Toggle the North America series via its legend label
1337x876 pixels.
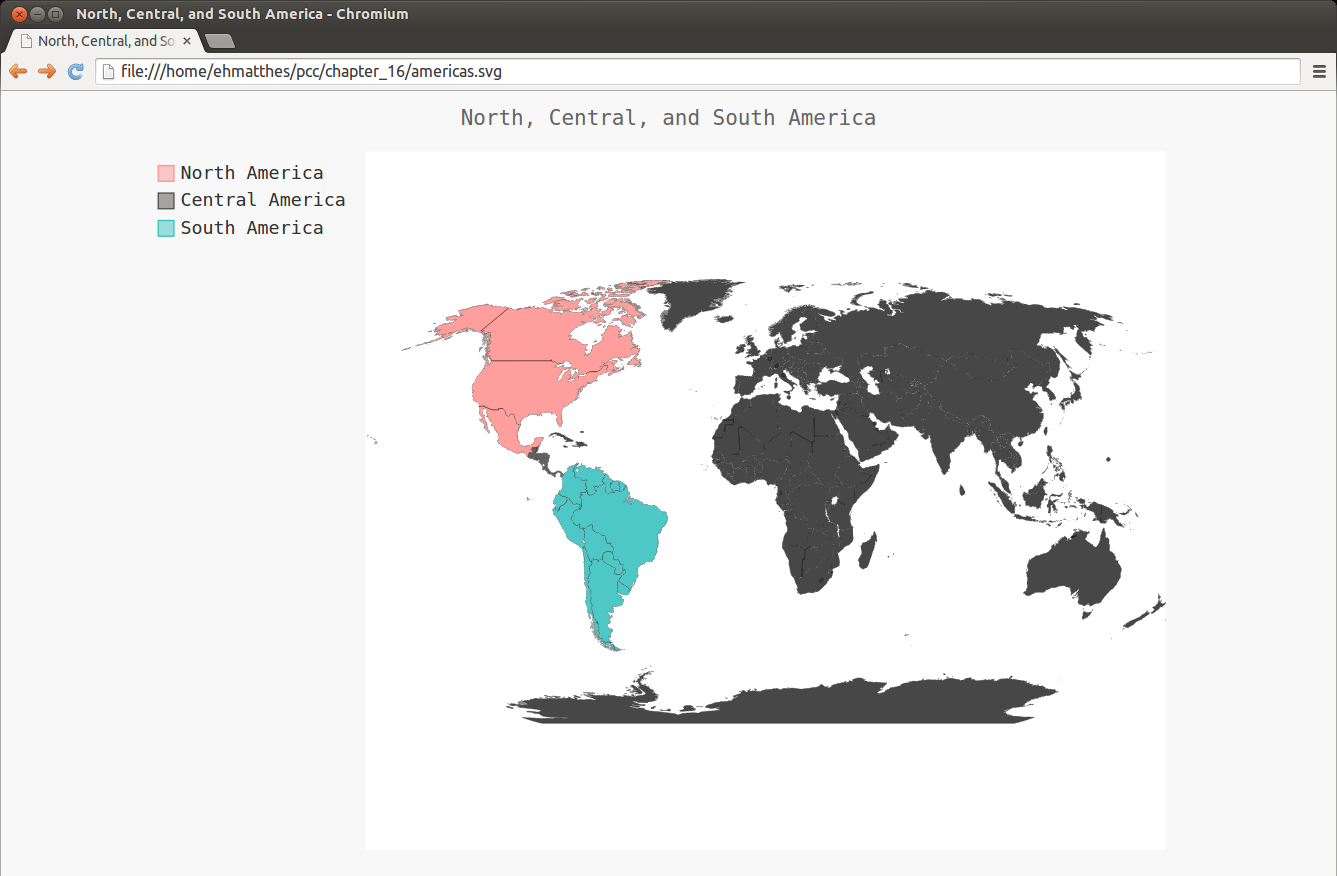[251, 173]
